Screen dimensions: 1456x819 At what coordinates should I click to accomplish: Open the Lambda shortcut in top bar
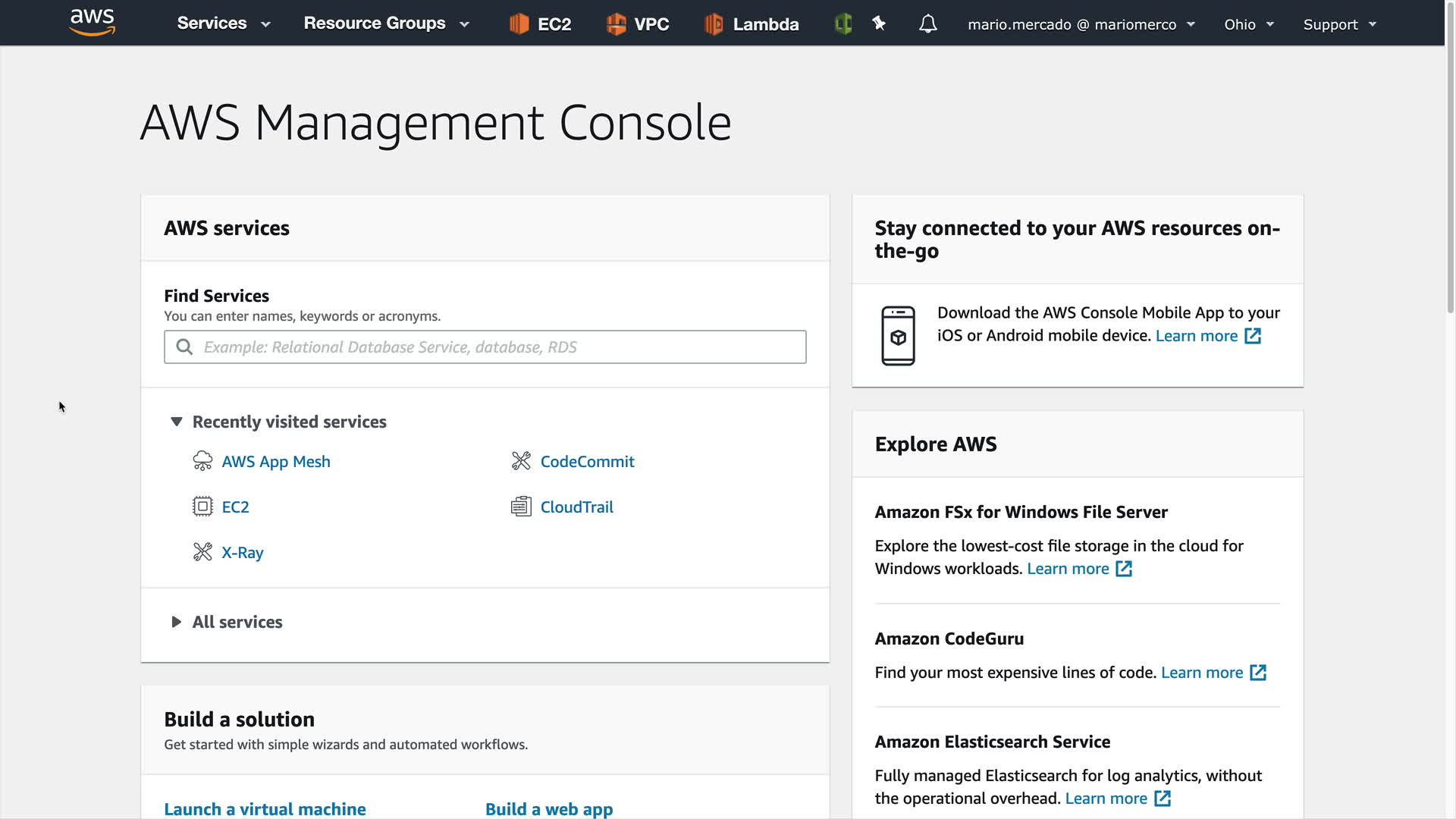pyautogui.click(x=752, y=24)
